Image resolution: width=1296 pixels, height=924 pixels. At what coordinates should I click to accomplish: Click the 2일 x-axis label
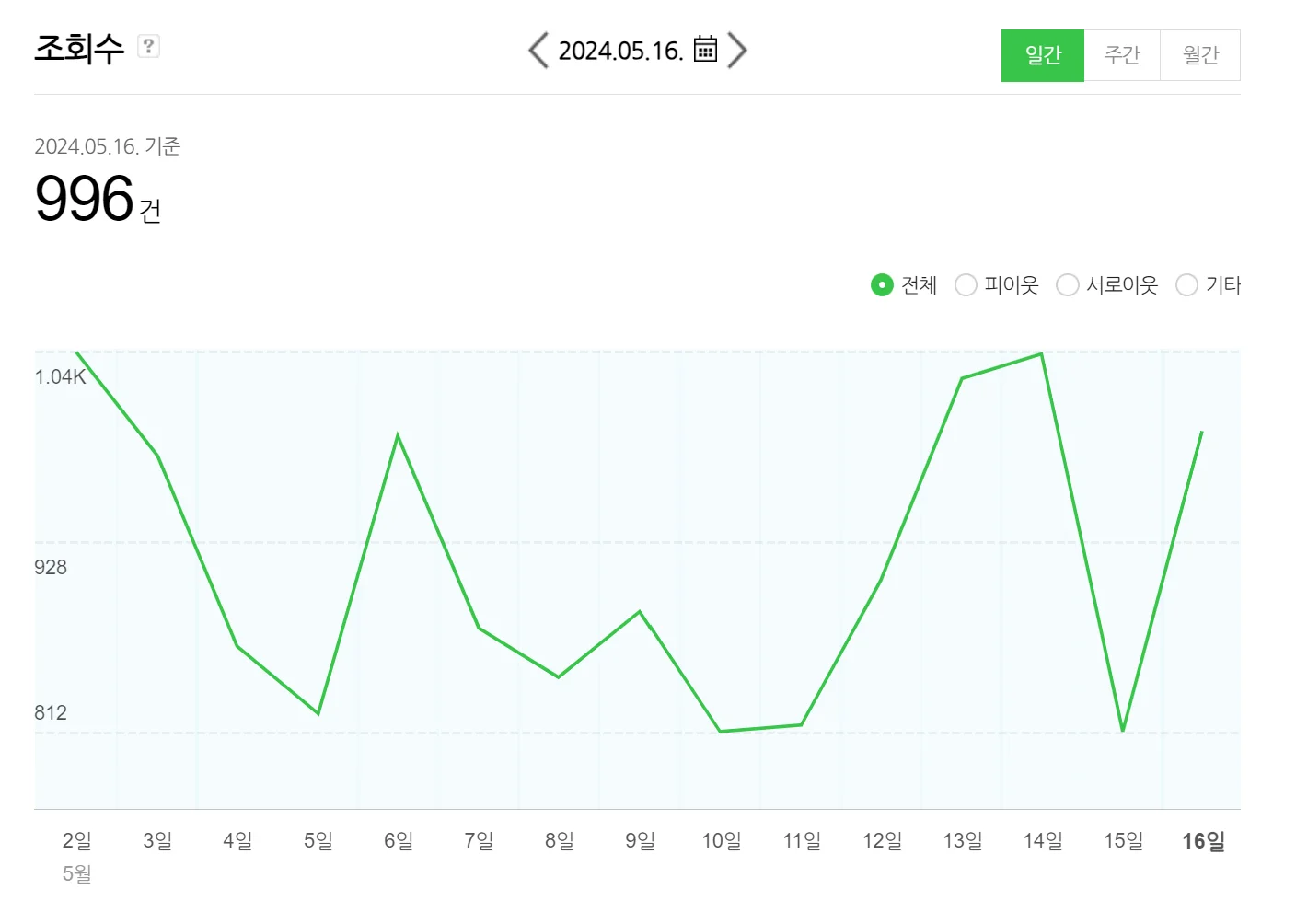pos(76,840)
